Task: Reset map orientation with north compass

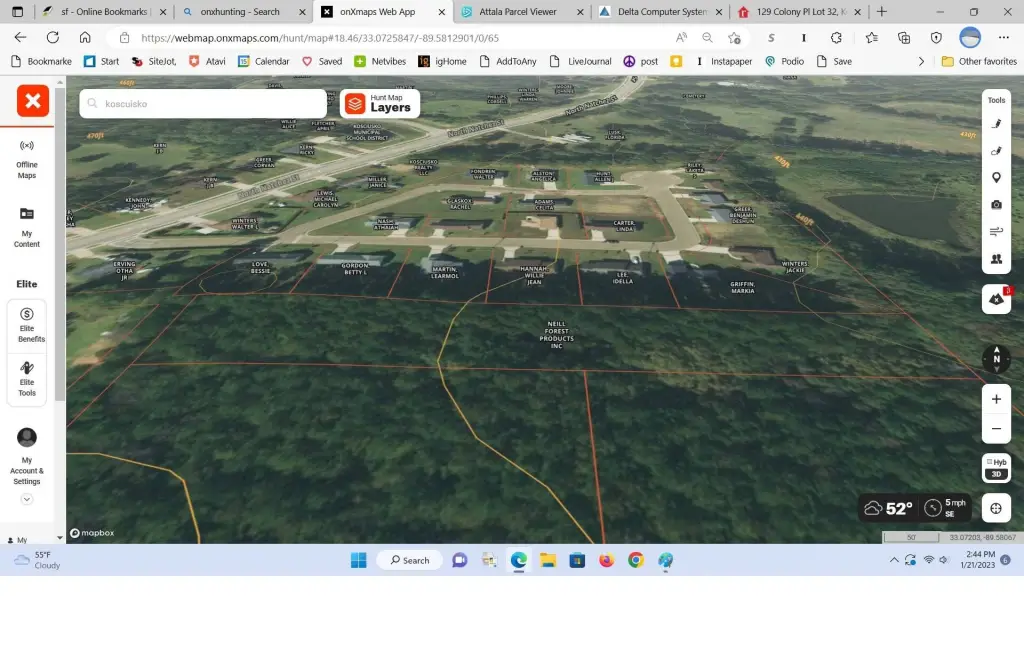Action: tap(996, 359)
